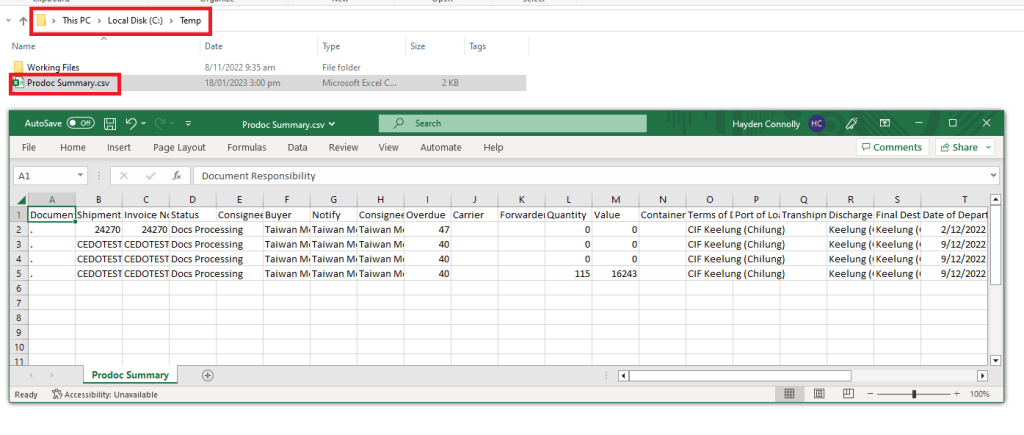Click the Status header cell

pyautogui.click(x=193, y=215)
